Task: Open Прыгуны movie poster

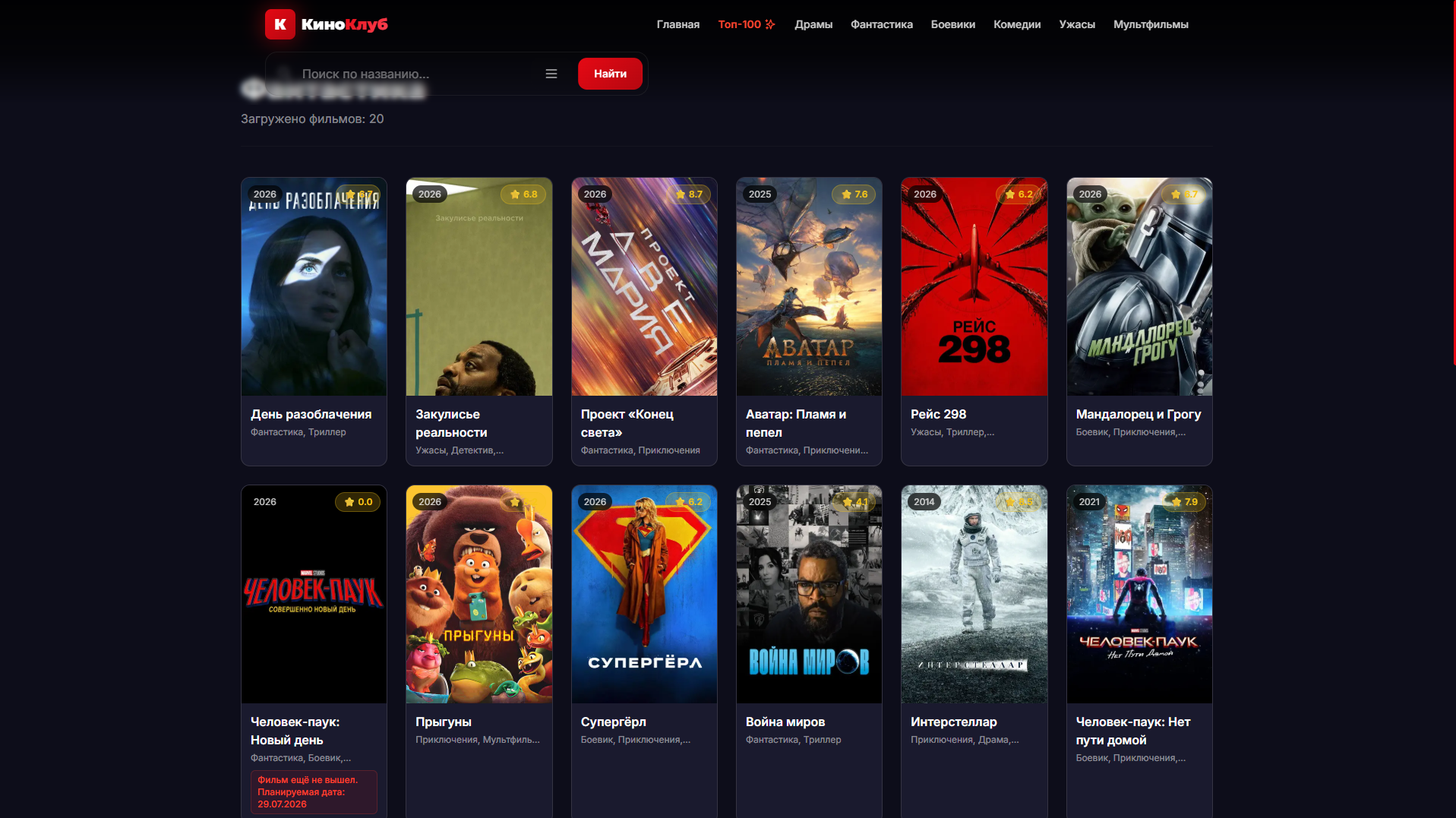Action: [479, 594]
